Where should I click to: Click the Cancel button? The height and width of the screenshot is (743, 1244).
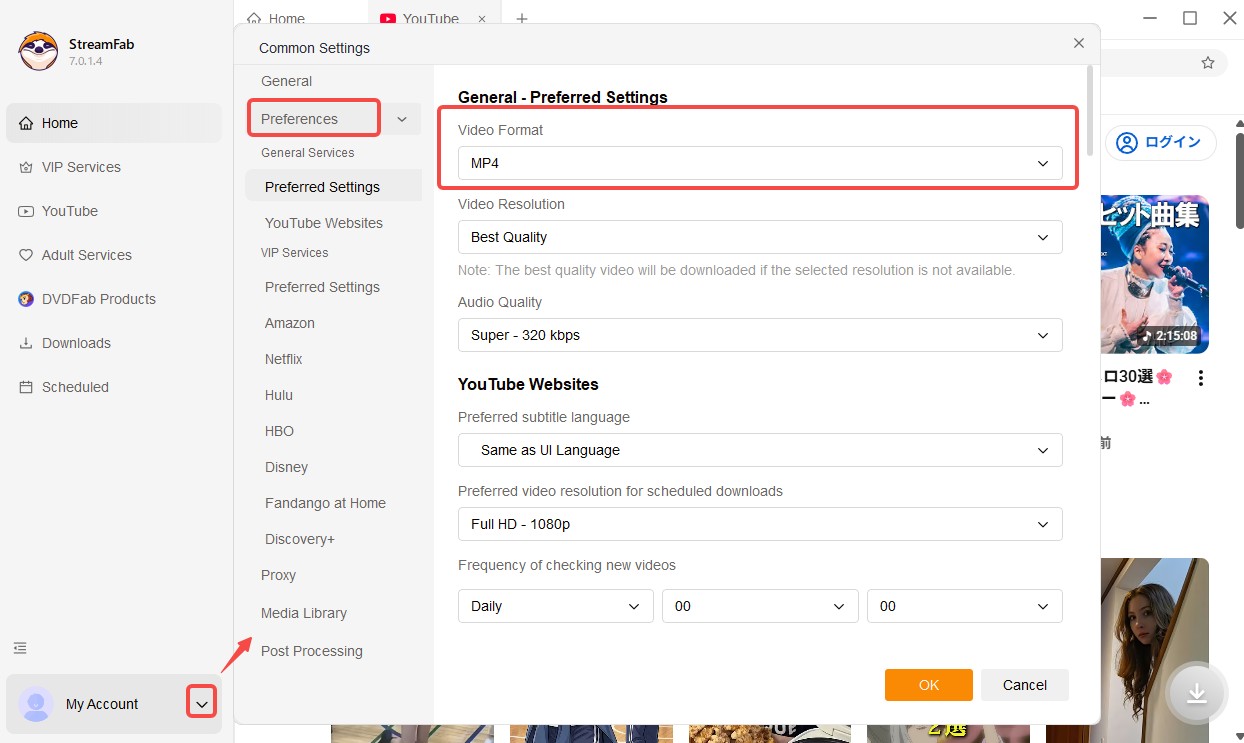(1024, 685)
